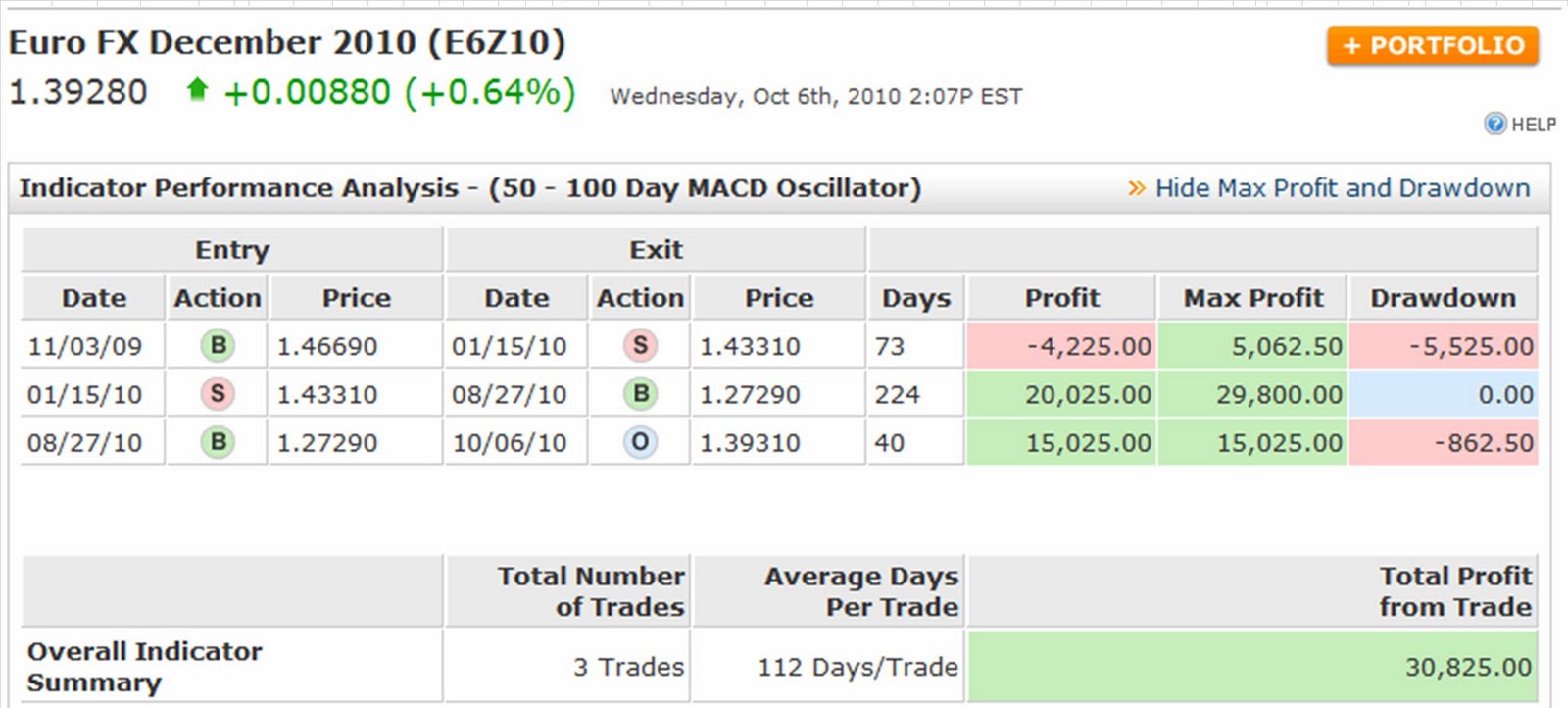Viewport: 1568px width, 708px height.
Task: Hide Max Profit and Drawdown columns
Action: point(1343,188)
